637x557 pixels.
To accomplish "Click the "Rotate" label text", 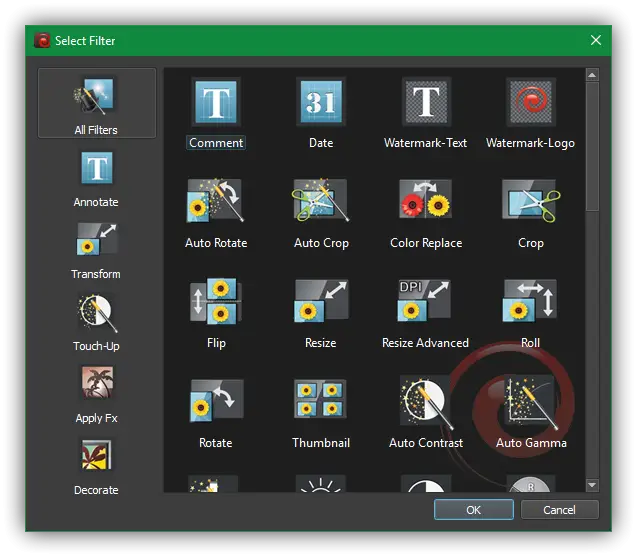I will click(215, 442).
